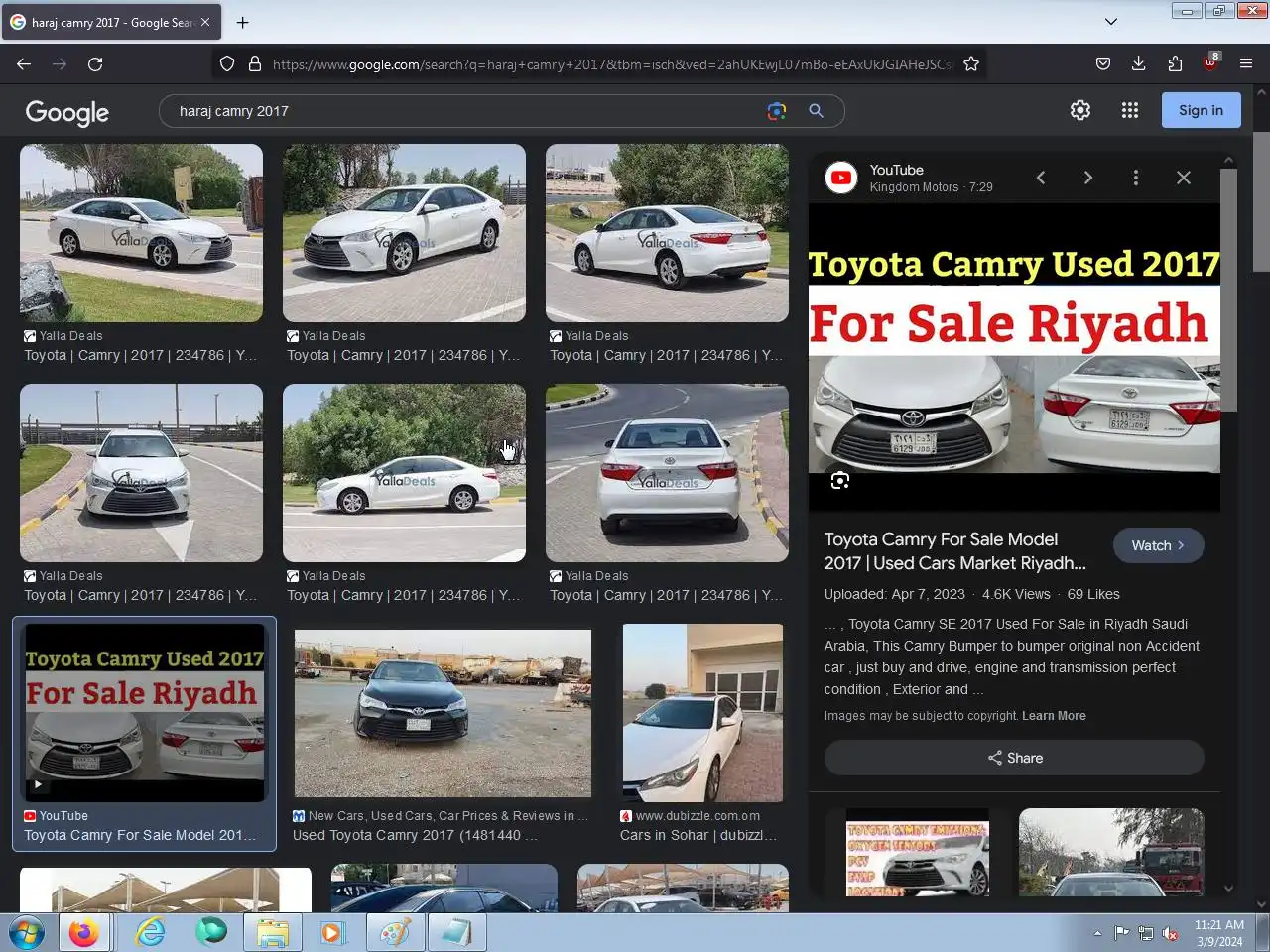The width and height of the screenshot is (1270, 952).
Task: Click Firefox in the taskbar
Action: 84,933
